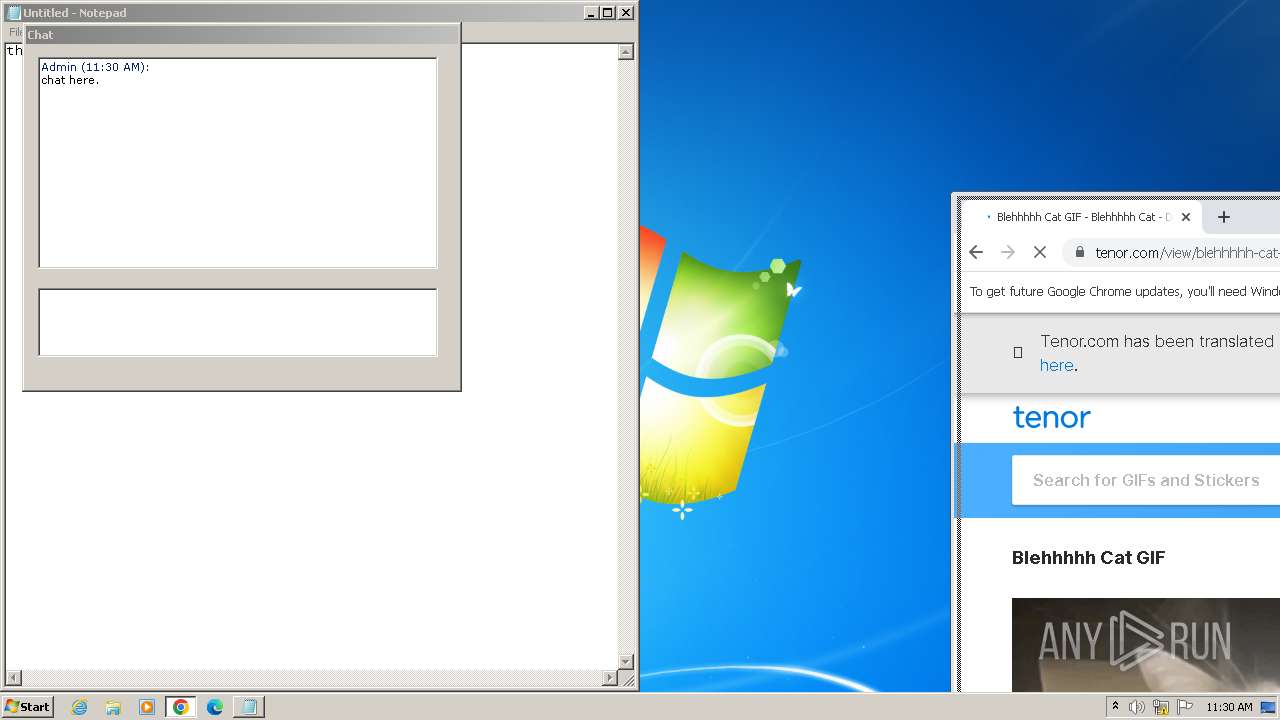Image resolution: width=1280 pixels, height=720 pixels.
Task: Stop loading the page in Chrome
Action: [x=1040, y=252]
